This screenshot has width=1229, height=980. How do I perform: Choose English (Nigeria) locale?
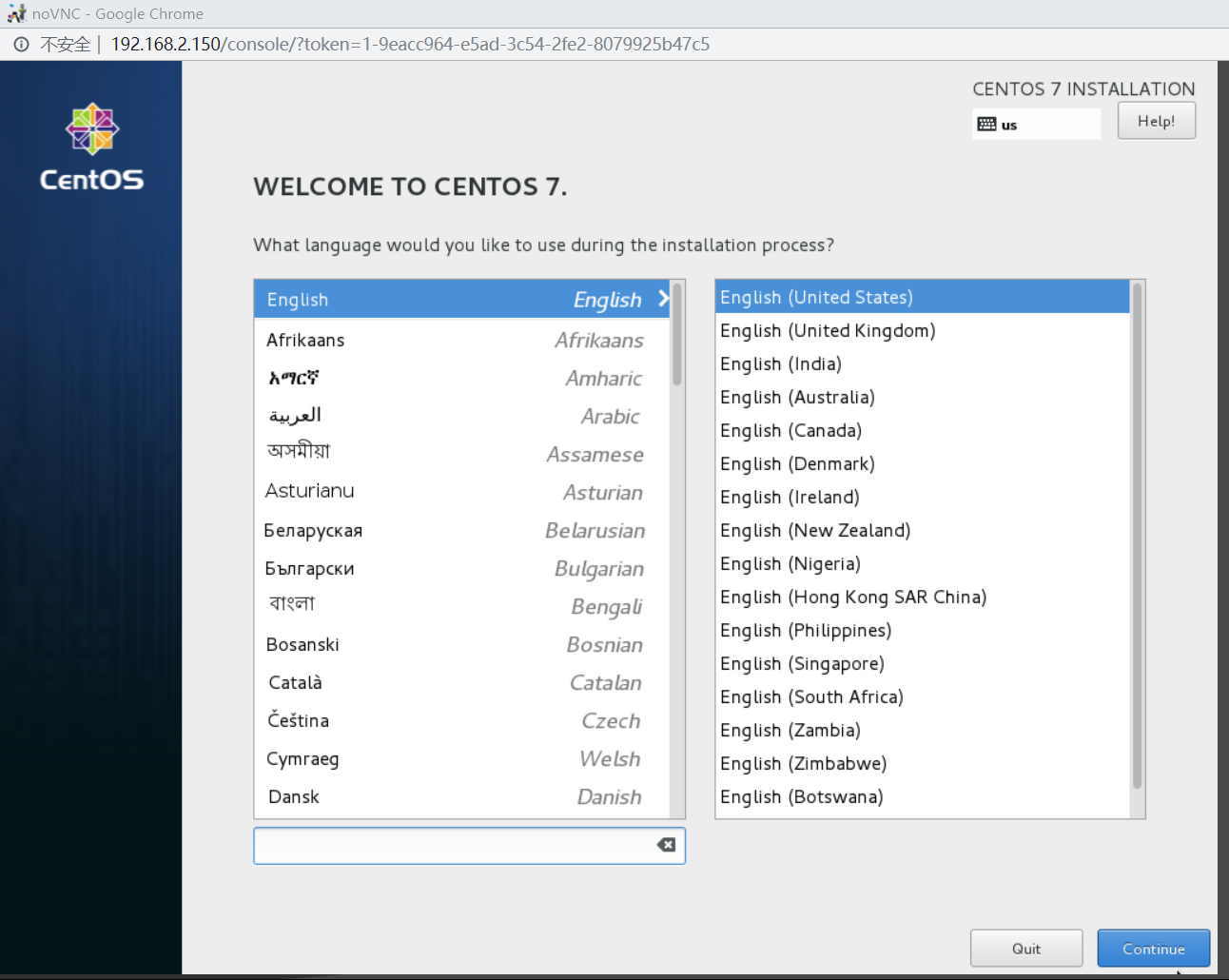(923, 563)
